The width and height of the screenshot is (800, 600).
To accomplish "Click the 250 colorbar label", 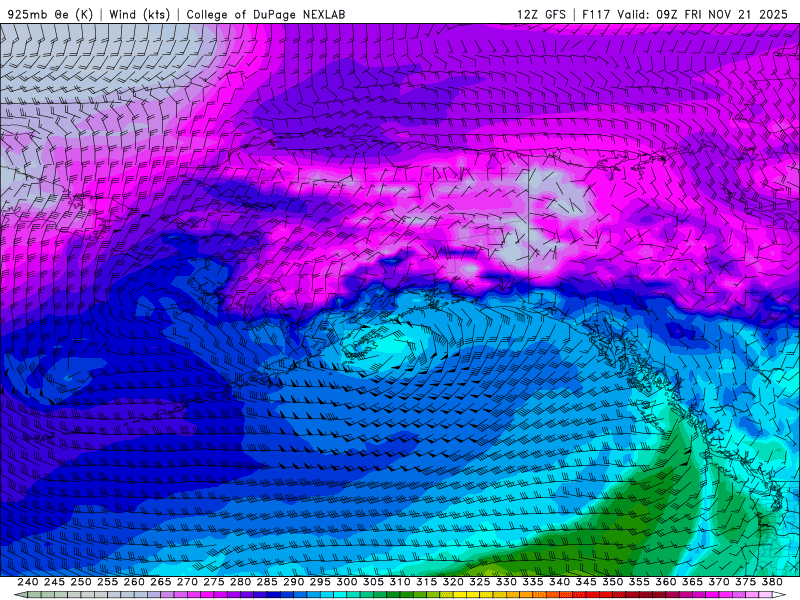I will pyautogui.click(x=81, y=582).
